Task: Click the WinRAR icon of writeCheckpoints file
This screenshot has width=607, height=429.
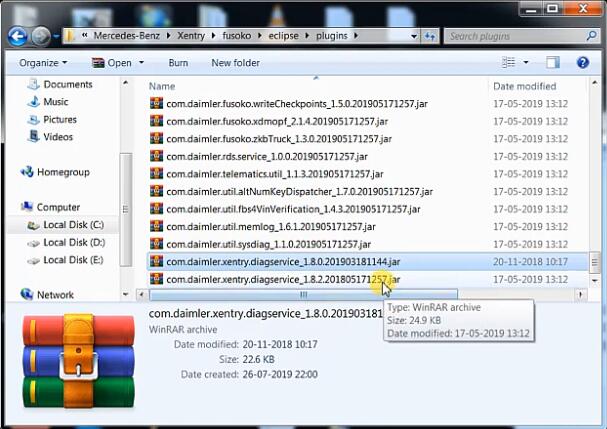Action: click(156, 103)
